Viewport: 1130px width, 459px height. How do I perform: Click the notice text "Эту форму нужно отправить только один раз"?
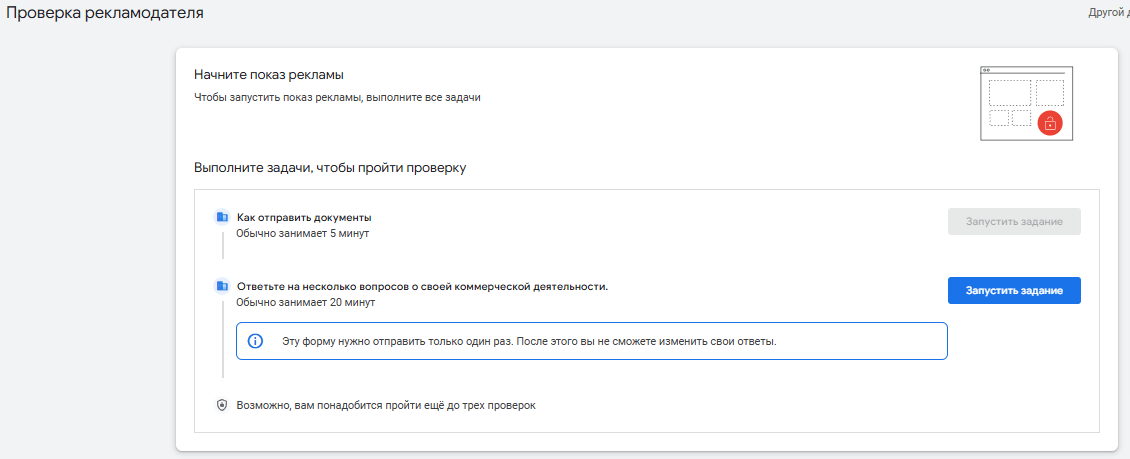(x=529, y=341)
